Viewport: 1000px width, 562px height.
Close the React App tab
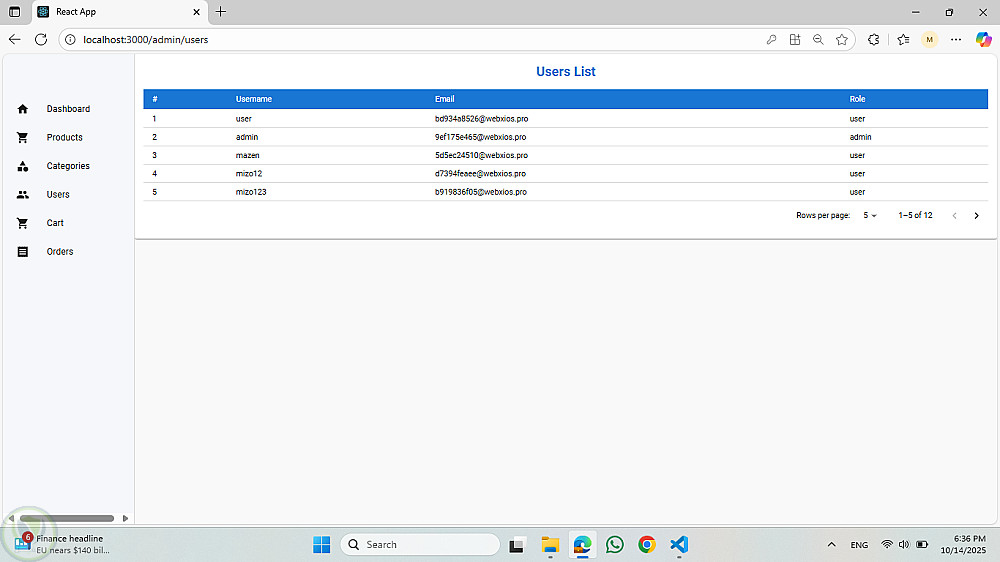[196, 11]
